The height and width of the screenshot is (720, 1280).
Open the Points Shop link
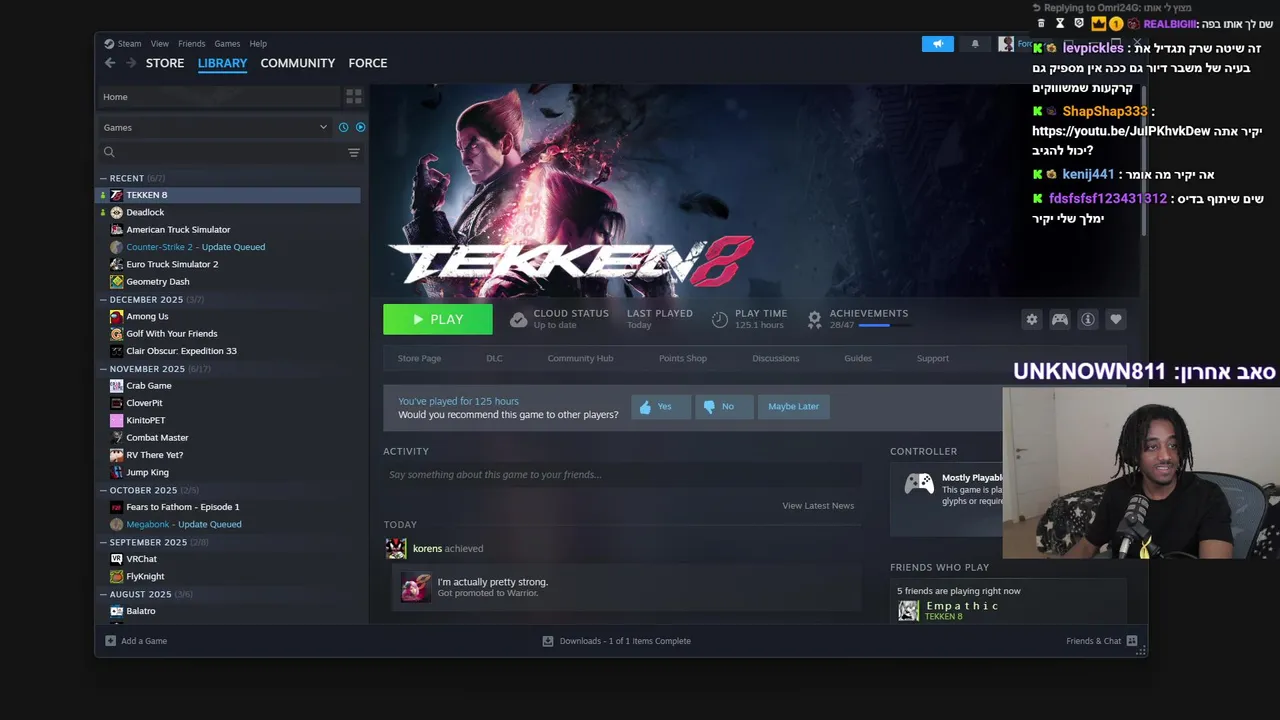[683, 358]
